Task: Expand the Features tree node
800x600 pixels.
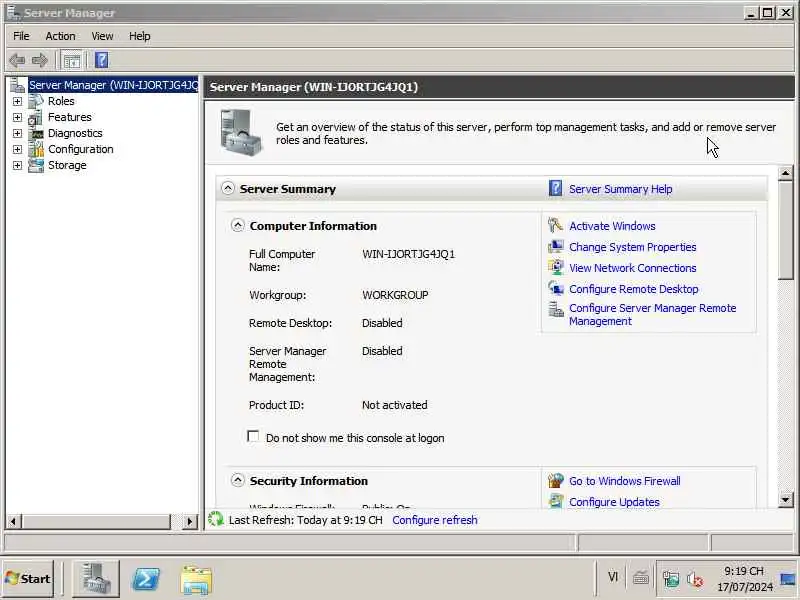Action: (x=17, y=117)
